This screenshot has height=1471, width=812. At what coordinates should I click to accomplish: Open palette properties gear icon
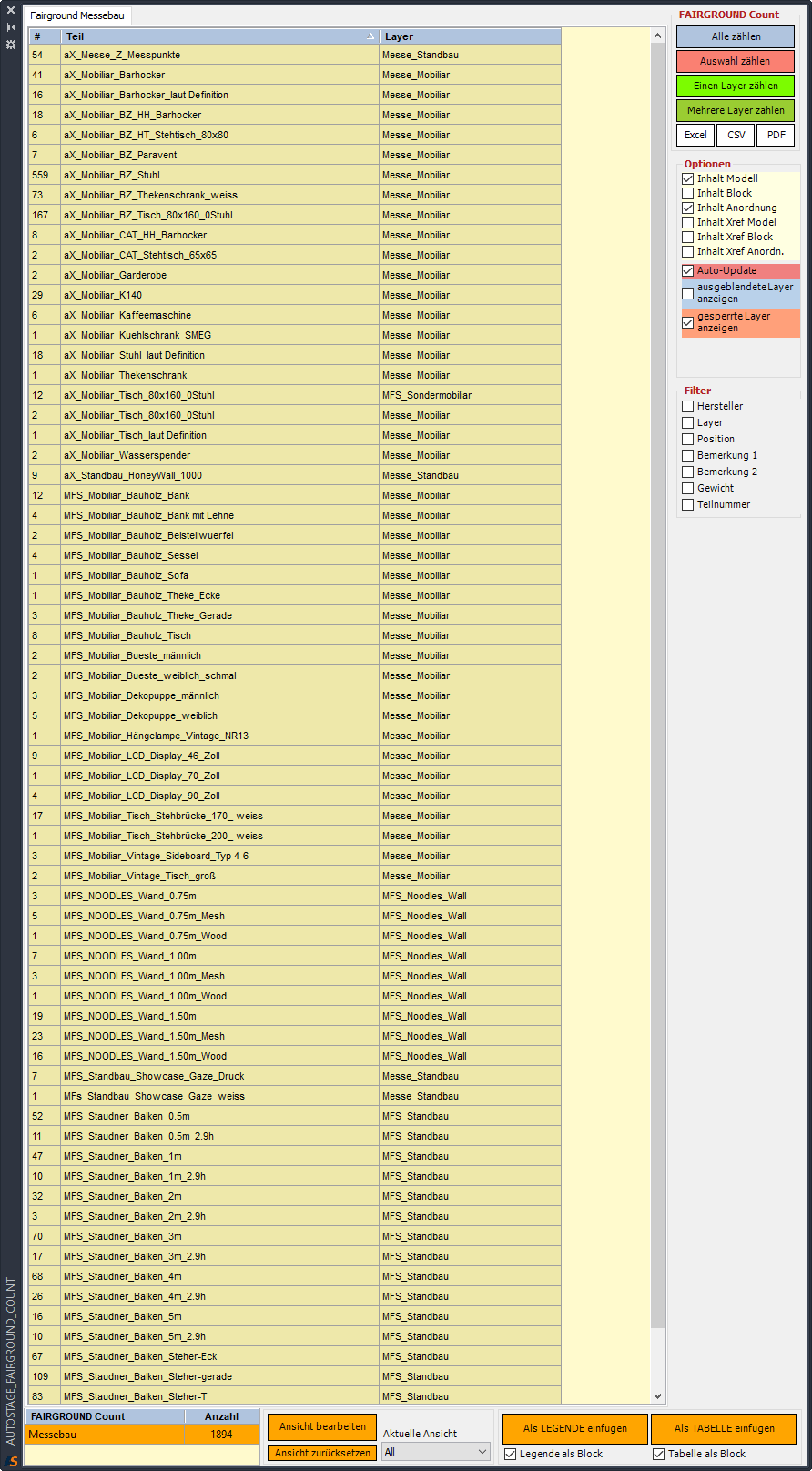click(11, 44)
